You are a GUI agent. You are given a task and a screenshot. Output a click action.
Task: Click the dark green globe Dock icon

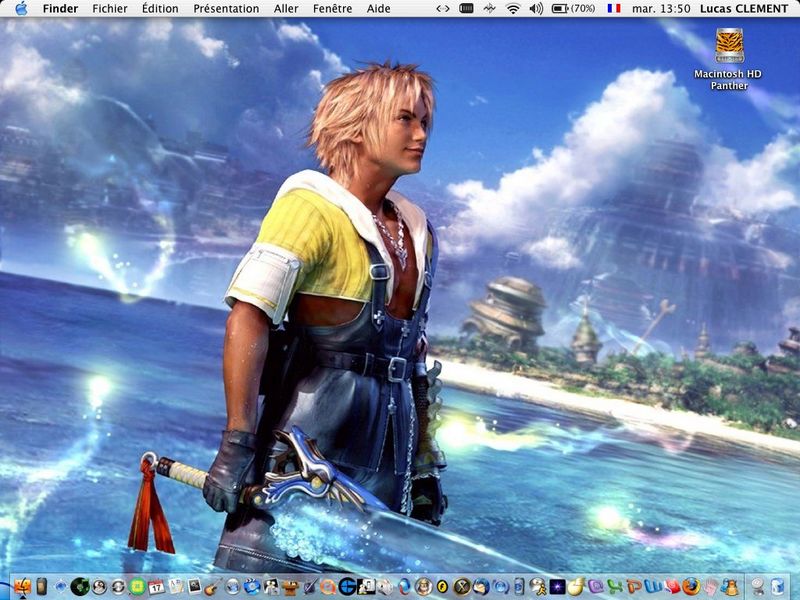[80, 587]
